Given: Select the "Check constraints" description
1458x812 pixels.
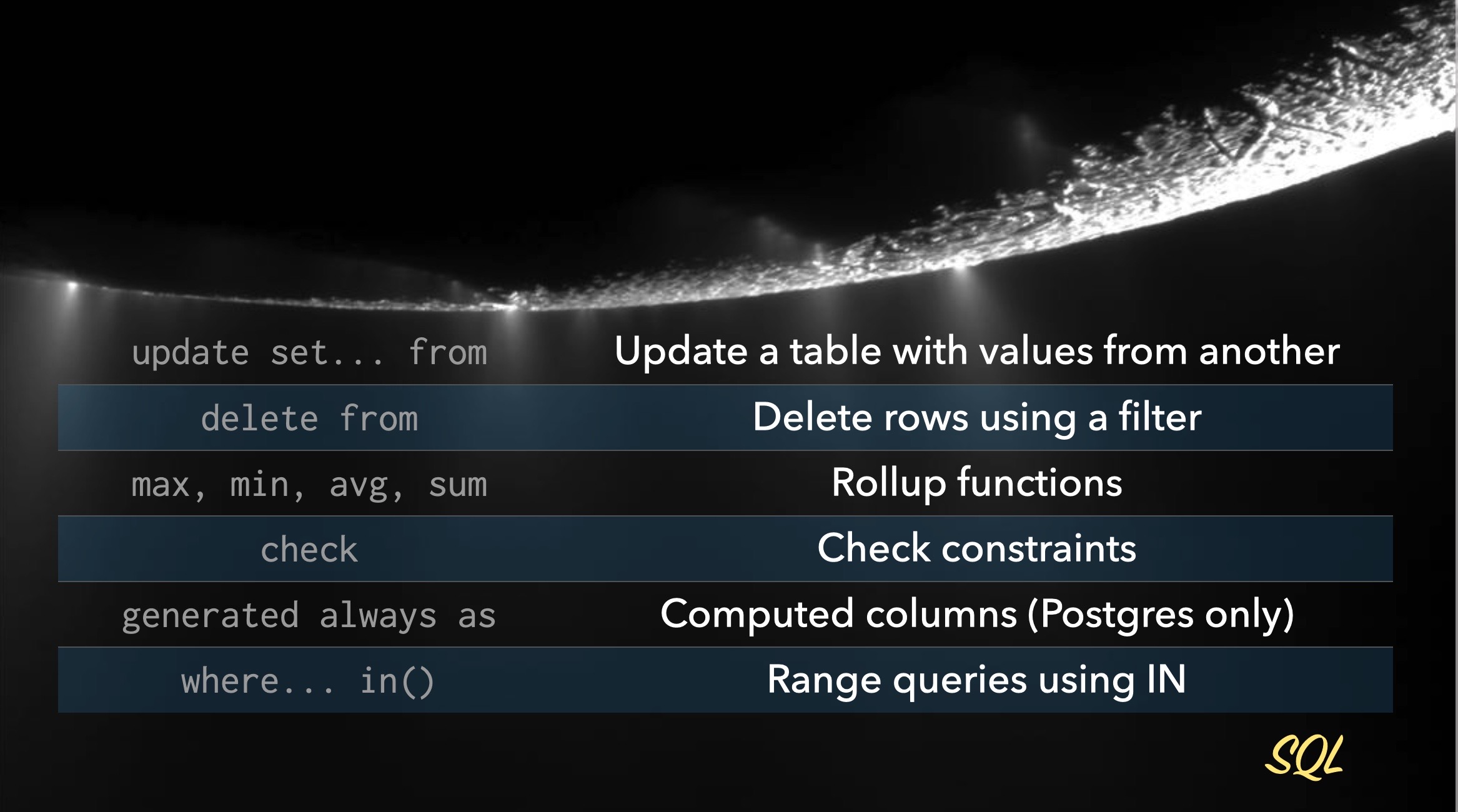Looking at the screenshot, I should [976, 548].
